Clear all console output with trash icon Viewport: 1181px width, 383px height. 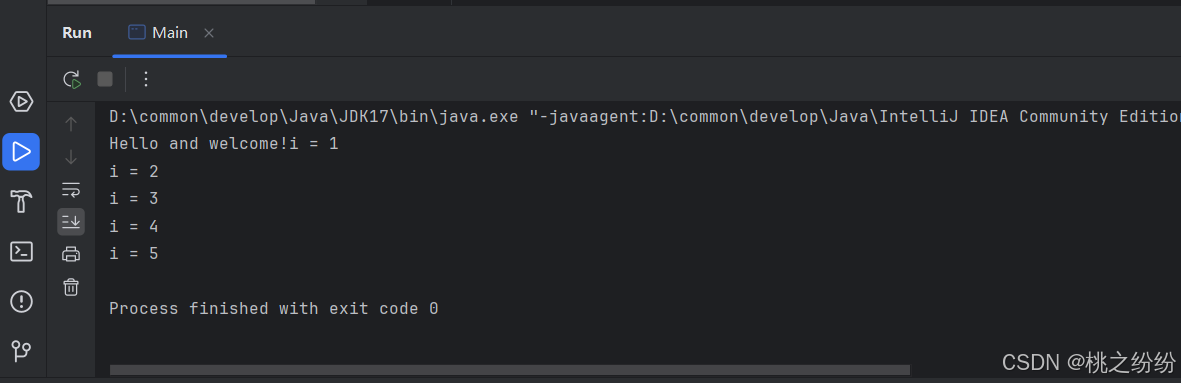71,287
